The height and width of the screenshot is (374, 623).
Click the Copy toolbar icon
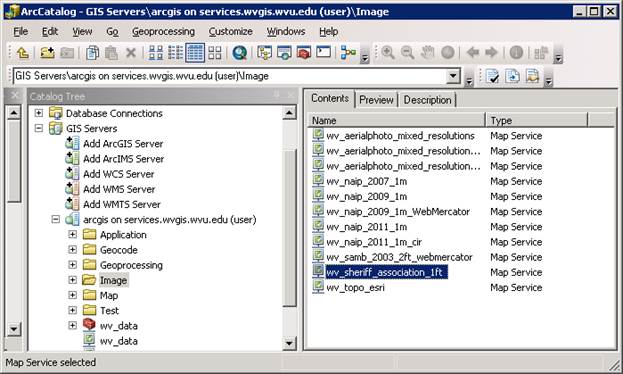[92, 52]
